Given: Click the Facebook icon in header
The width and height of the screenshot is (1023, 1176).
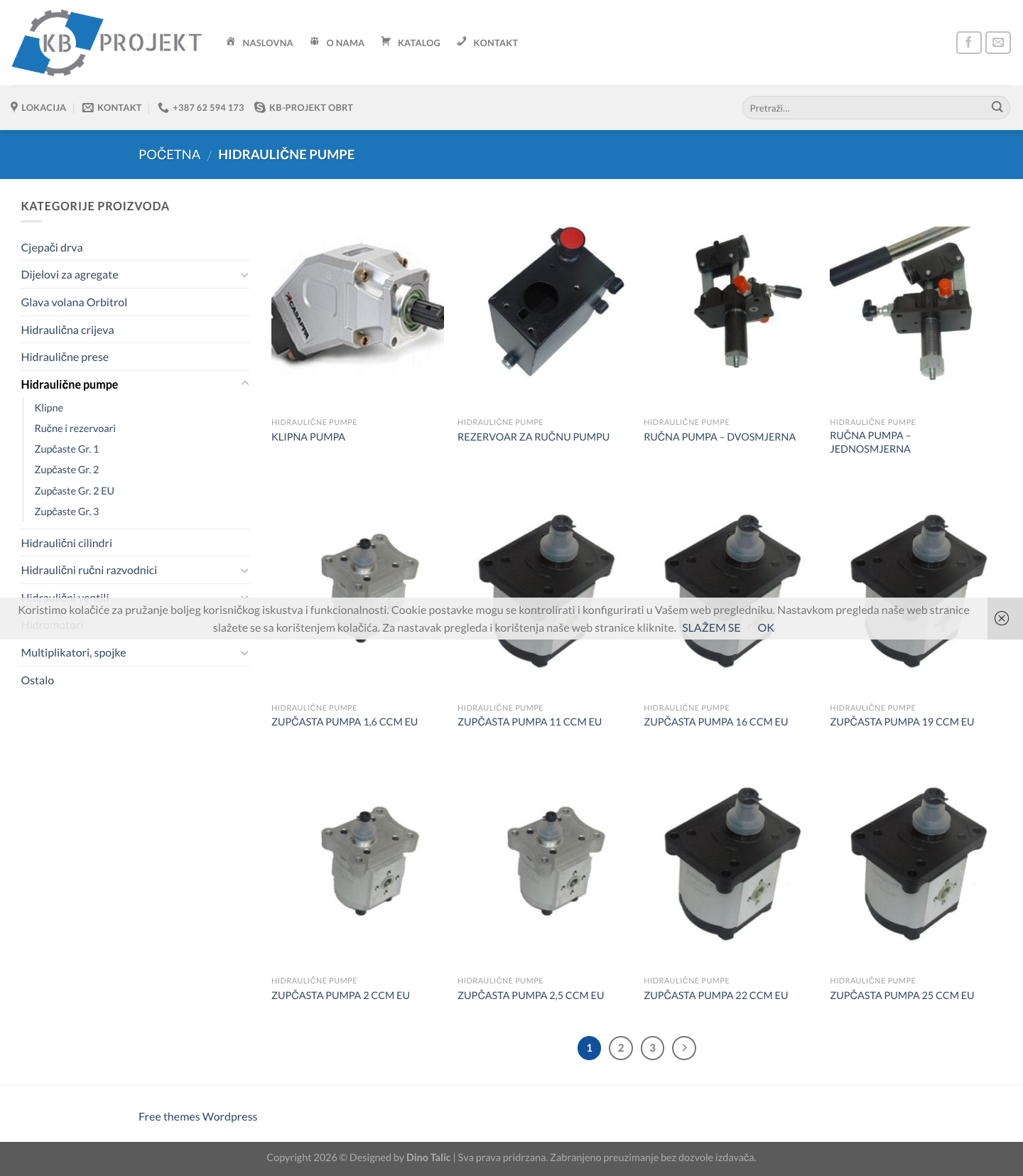Looking at the screenshot, I should 968,43.
